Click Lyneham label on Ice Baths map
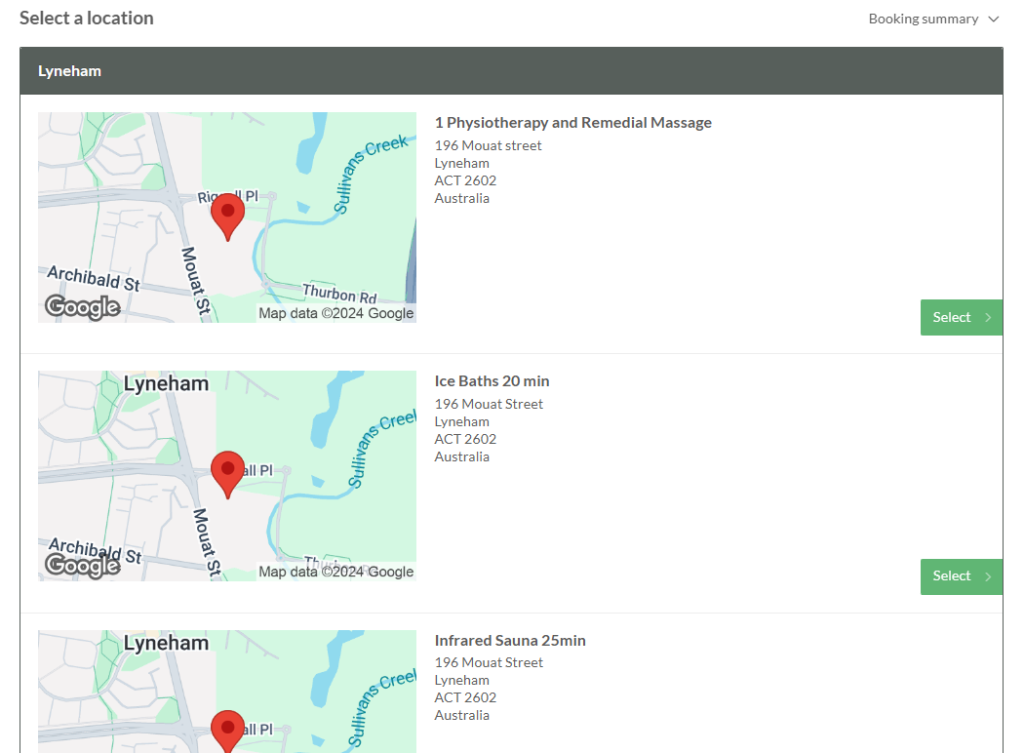The width and height of the screenshot is (1024, 753). click(x=166, y=384)
